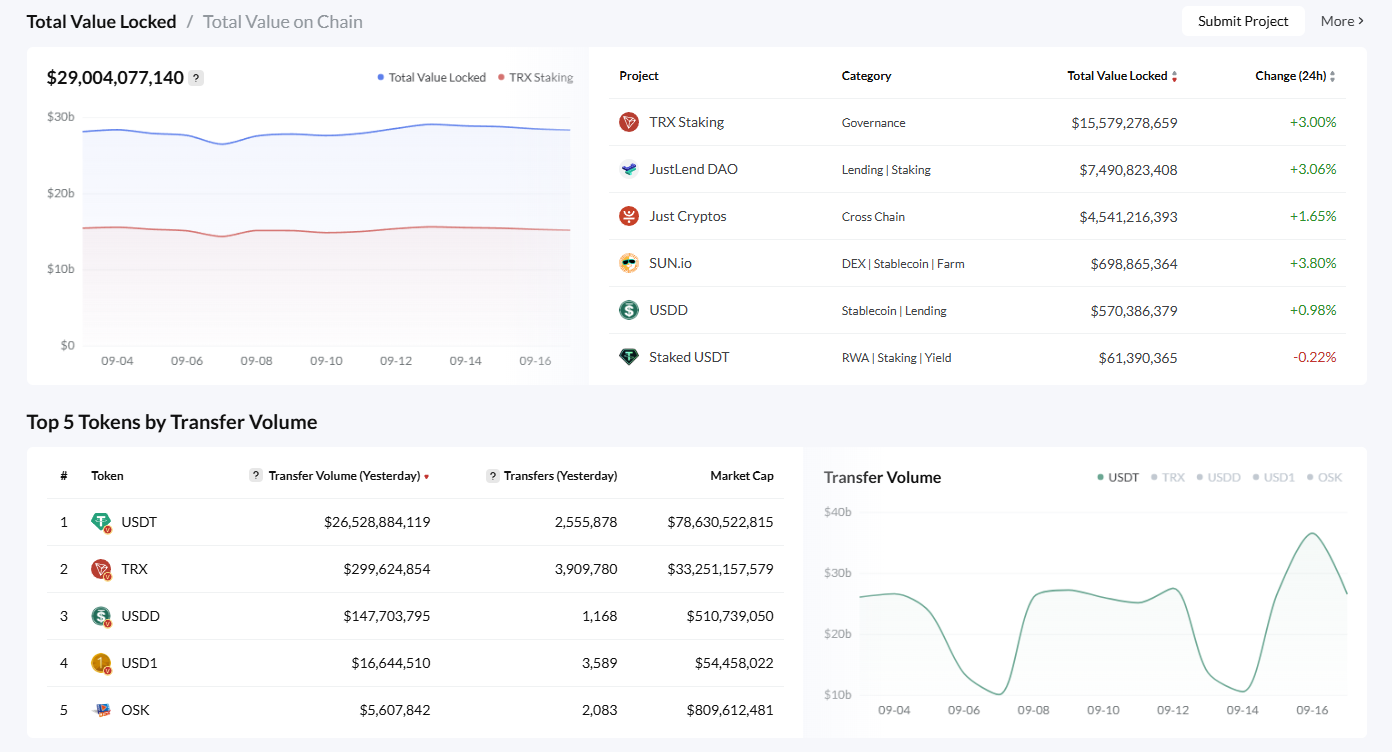Click the help icon next to the total value figure
Image resolution: width=1392 pixels, height=752 pixels.
[x=197, y=77]
